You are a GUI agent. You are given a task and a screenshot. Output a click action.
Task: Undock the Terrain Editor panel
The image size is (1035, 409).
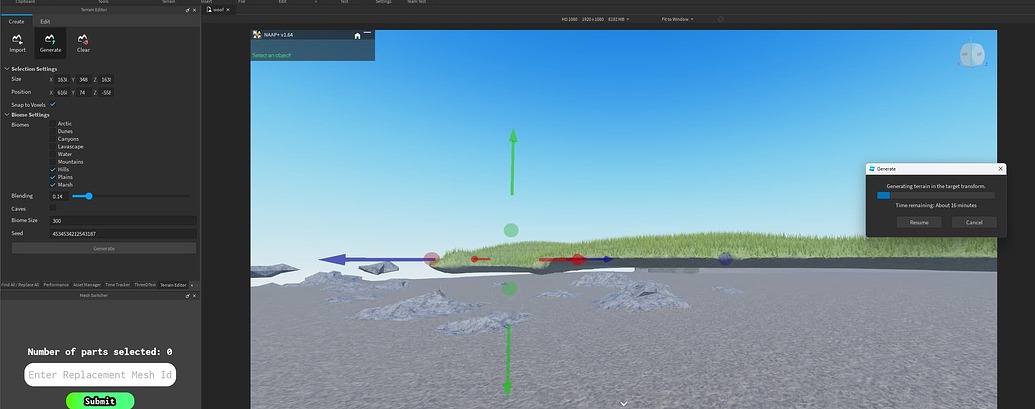coord(187,10)
